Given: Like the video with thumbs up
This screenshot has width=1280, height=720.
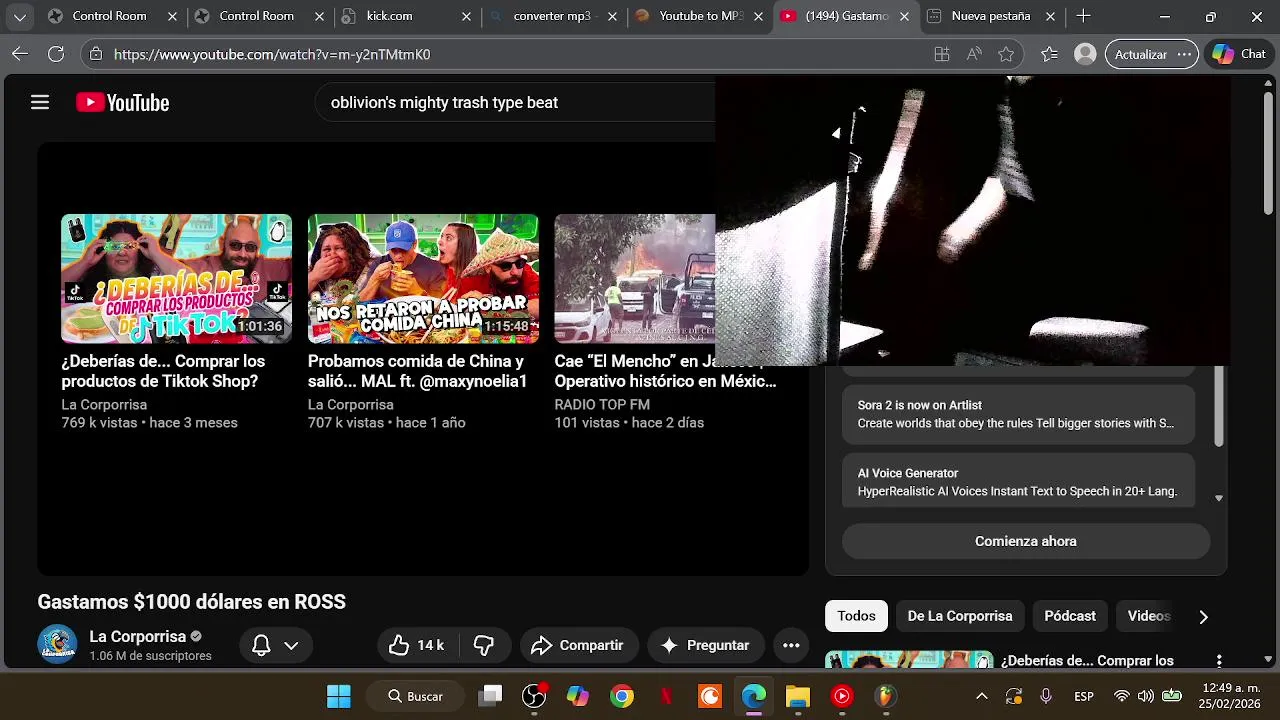Looking at the screenshot, I should click(416, 645).
